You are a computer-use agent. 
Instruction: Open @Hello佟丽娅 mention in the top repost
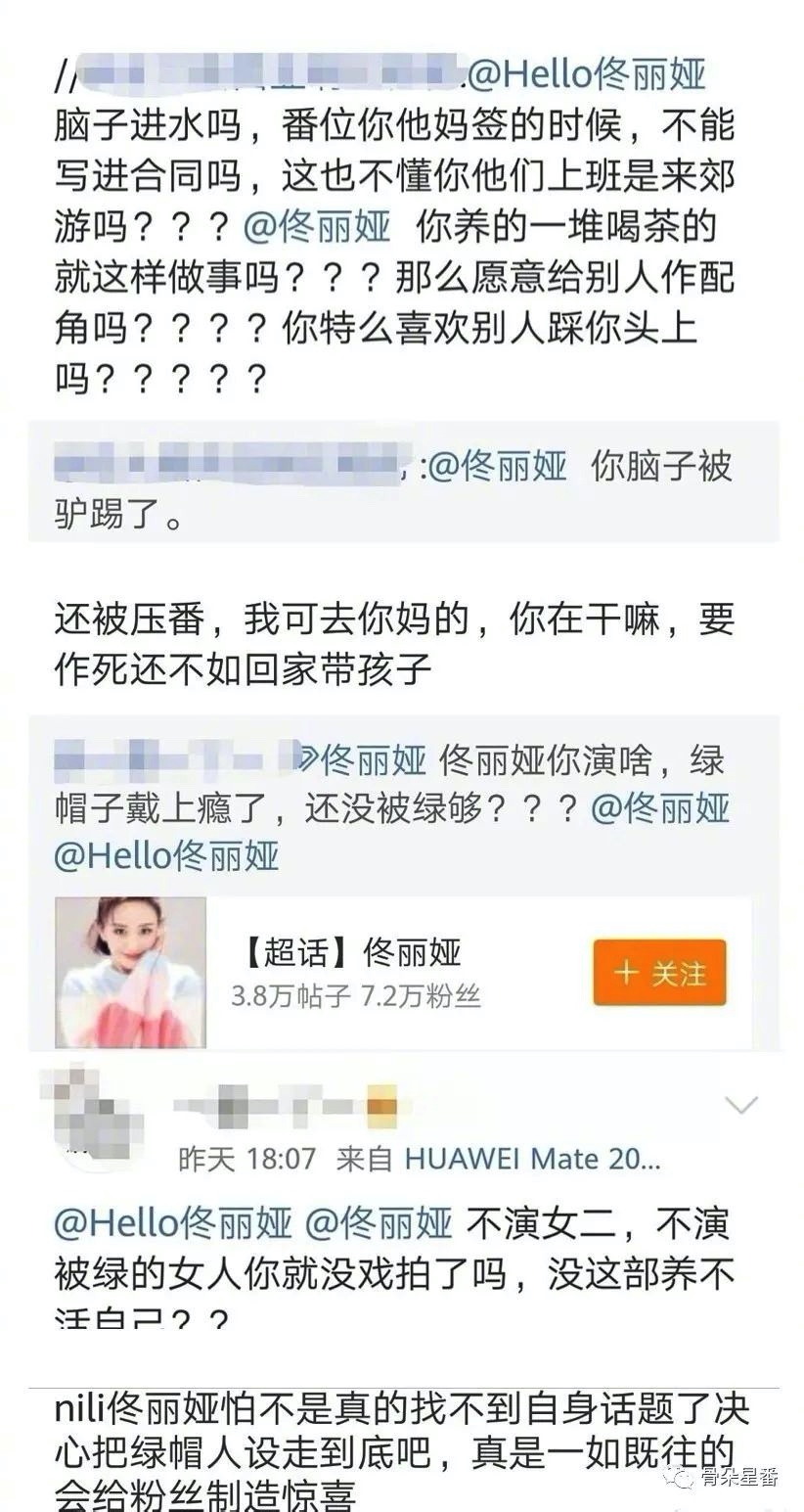(x=587, y=75)
